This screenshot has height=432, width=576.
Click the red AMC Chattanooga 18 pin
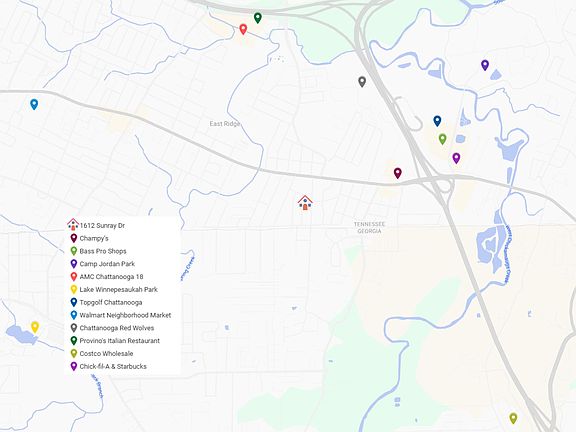pos(243,29)
